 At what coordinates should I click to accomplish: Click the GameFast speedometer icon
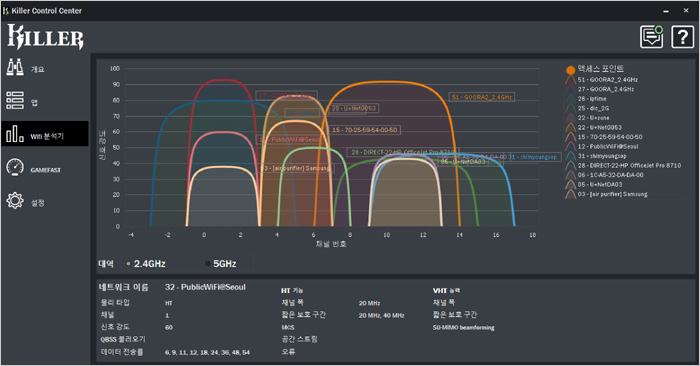click(15, 168)
